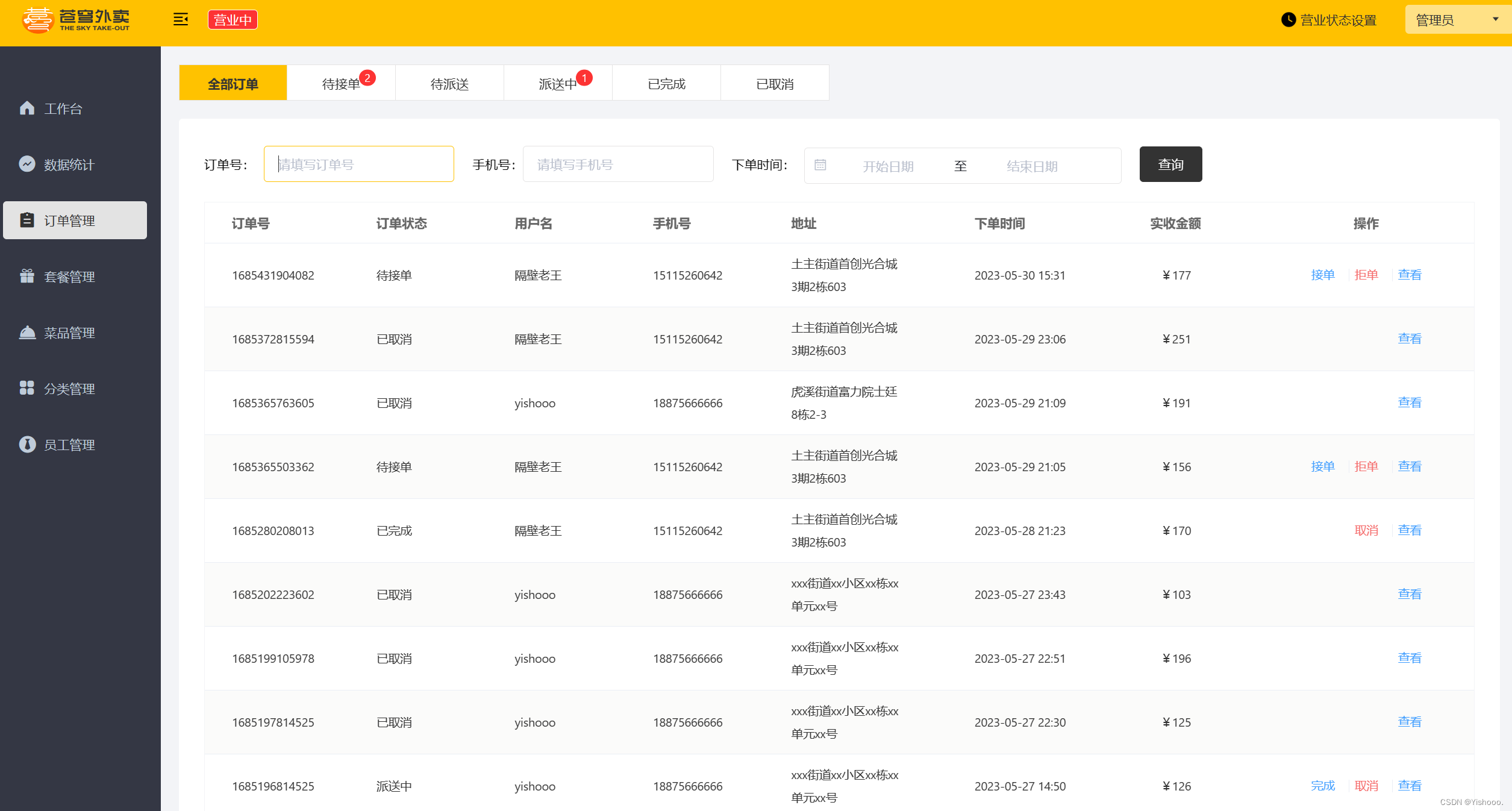Go to 工作台 home icon
1512x811 pixels.
point(27,108)
